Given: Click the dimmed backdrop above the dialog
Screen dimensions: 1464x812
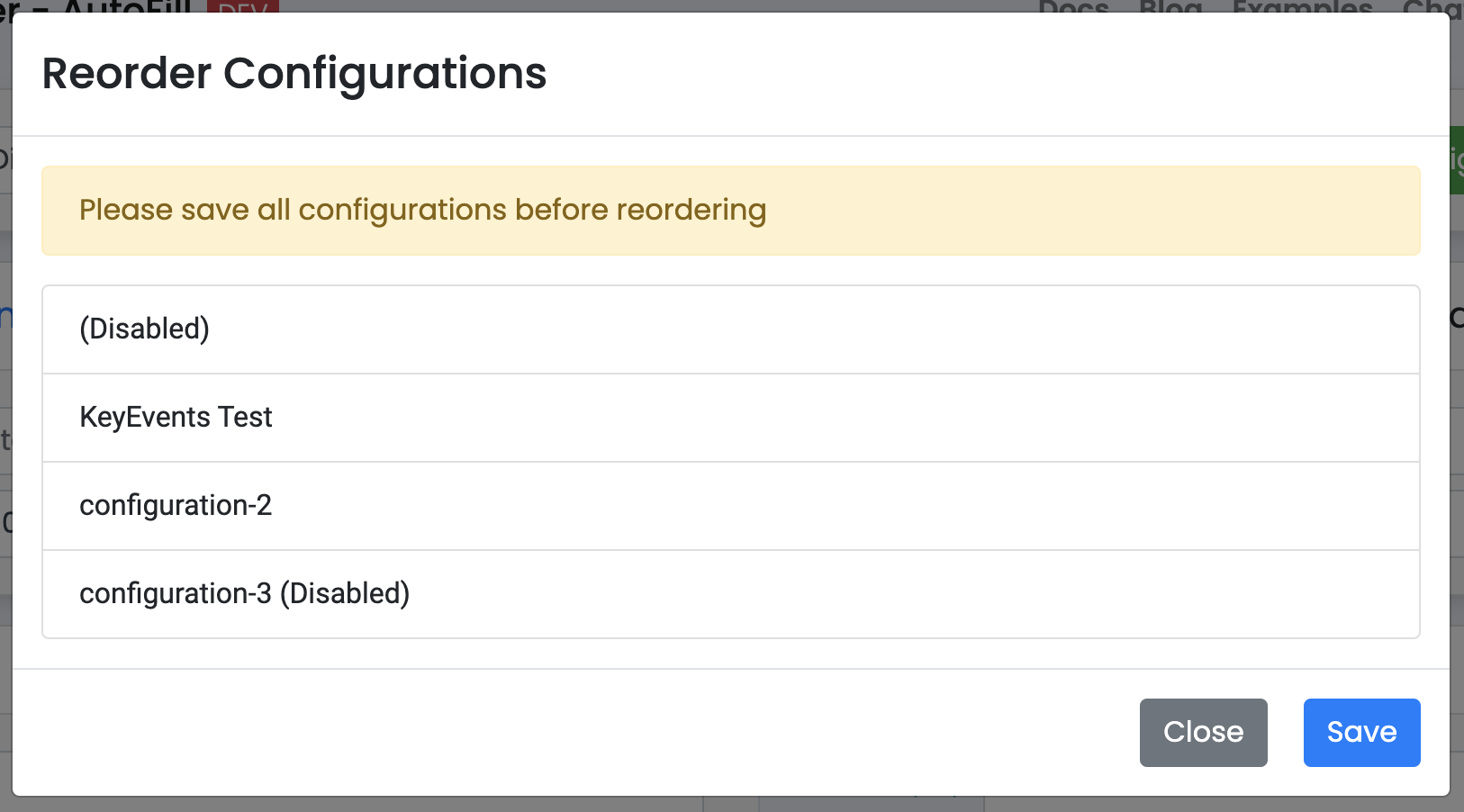Looking at the screenshot, I should click(720, 9).
